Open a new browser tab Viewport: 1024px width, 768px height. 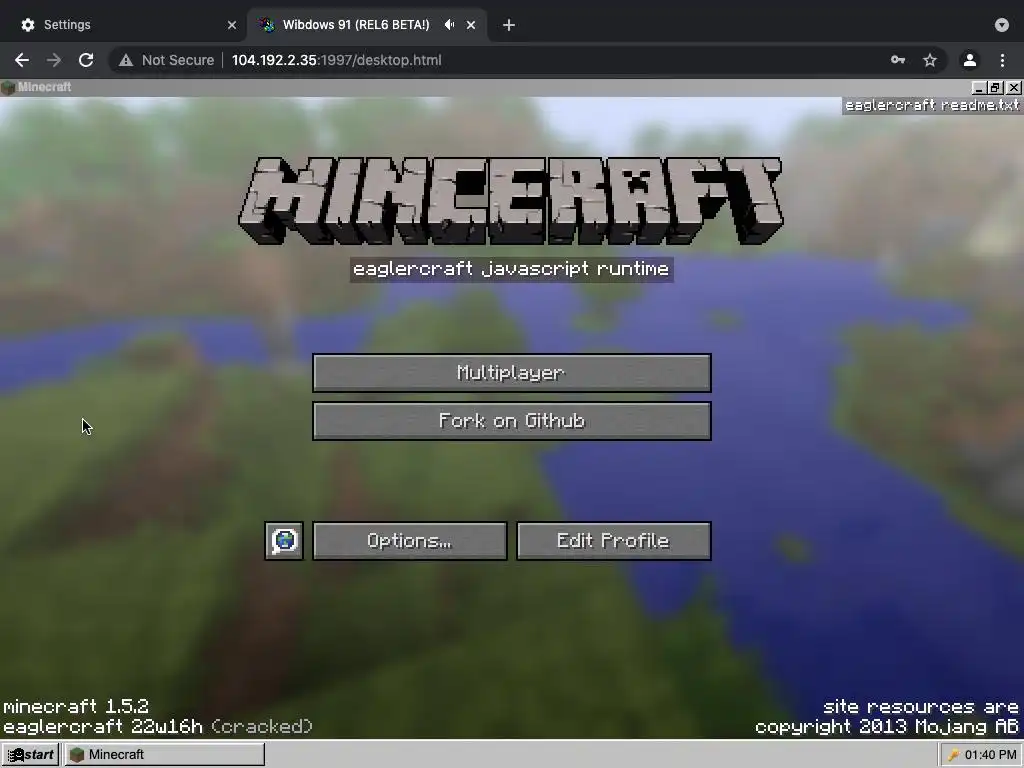click(509, 25)
